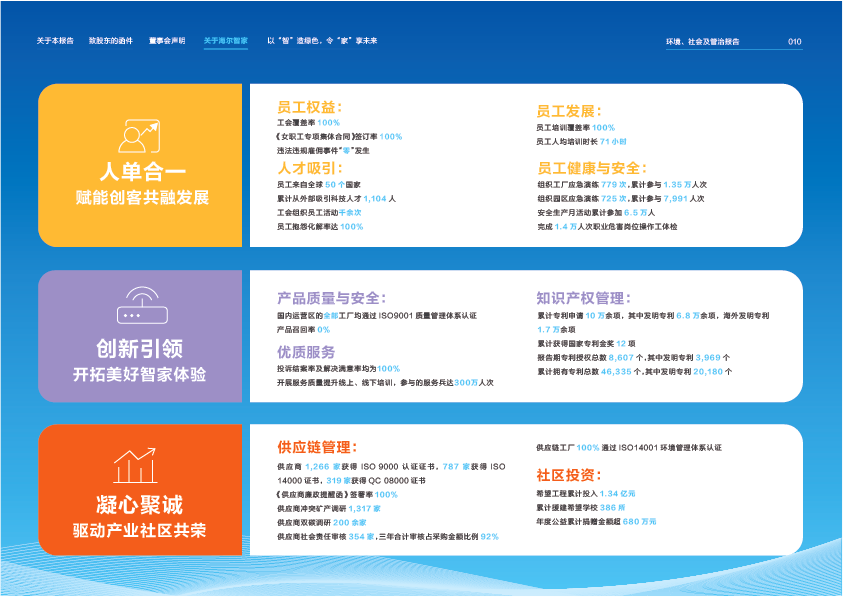Click the 环境、社会及管治报告 header title
The height and width of the screenshot is (597, 843).
703,42
